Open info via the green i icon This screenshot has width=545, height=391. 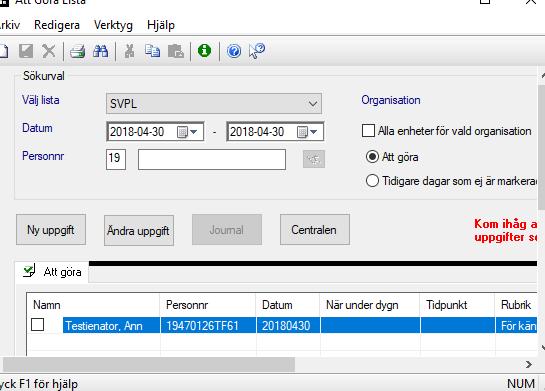click(204, 51)
